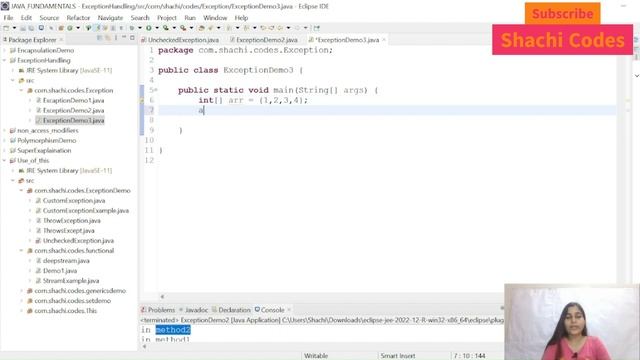Open the Project menu
Viewport: 640px width, 360px height.
pos(167,18)
